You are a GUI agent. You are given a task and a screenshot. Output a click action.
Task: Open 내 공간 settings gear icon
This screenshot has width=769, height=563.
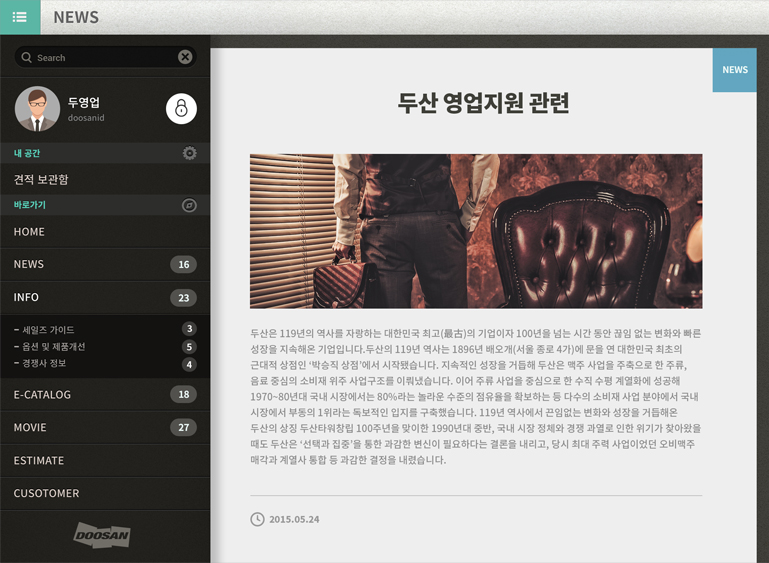(190, 153)
